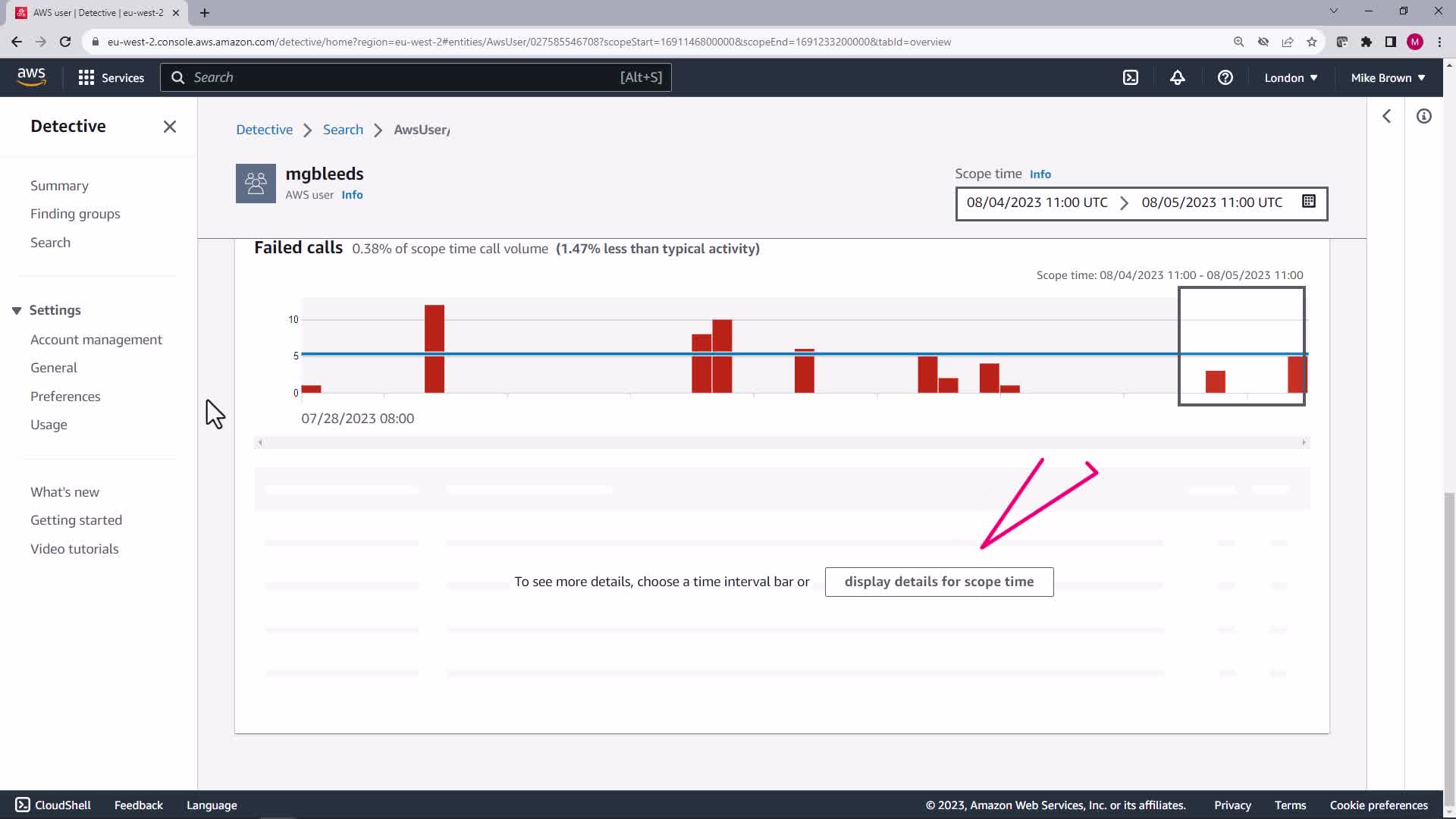The width and height of the screenshot is (1456, 819).
Task: Click the horizontal chart scrollbar
Action: [781, 442]
